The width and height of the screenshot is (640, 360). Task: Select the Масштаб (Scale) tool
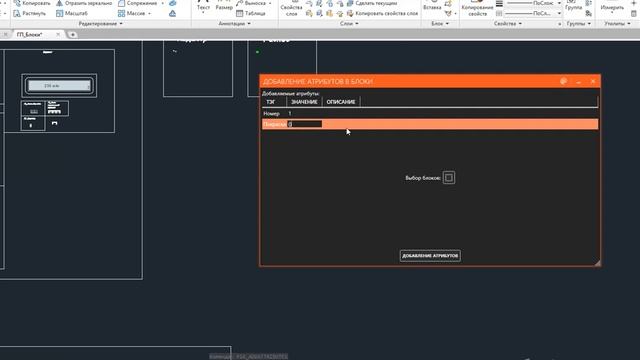72,13
